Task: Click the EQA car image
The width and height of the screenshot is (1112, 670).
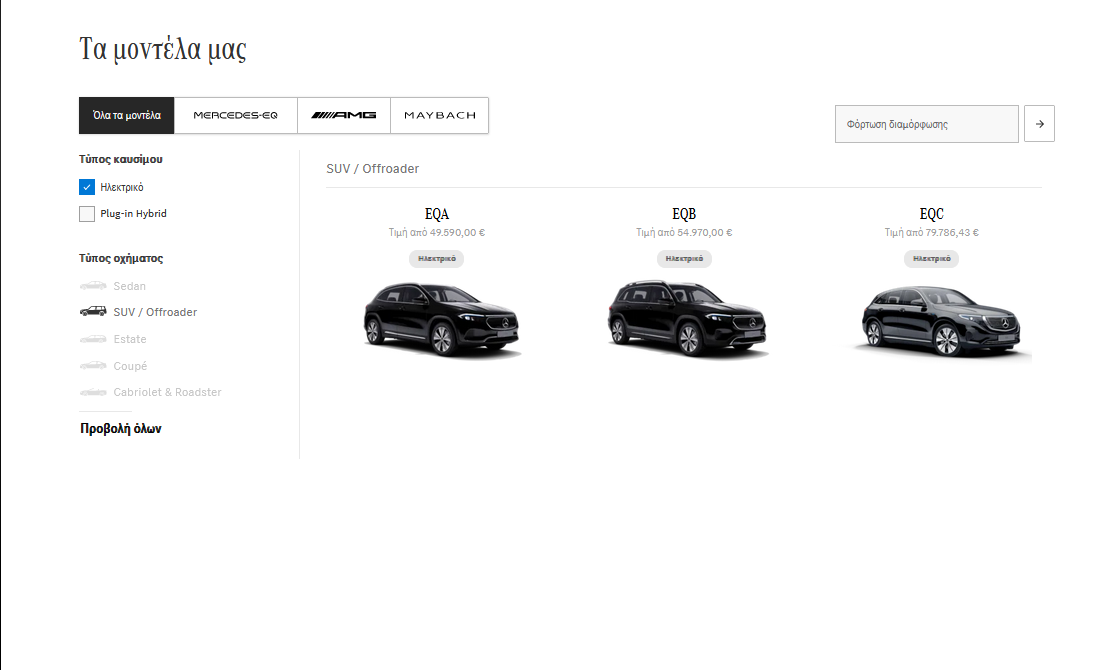Action: (441, 319)
